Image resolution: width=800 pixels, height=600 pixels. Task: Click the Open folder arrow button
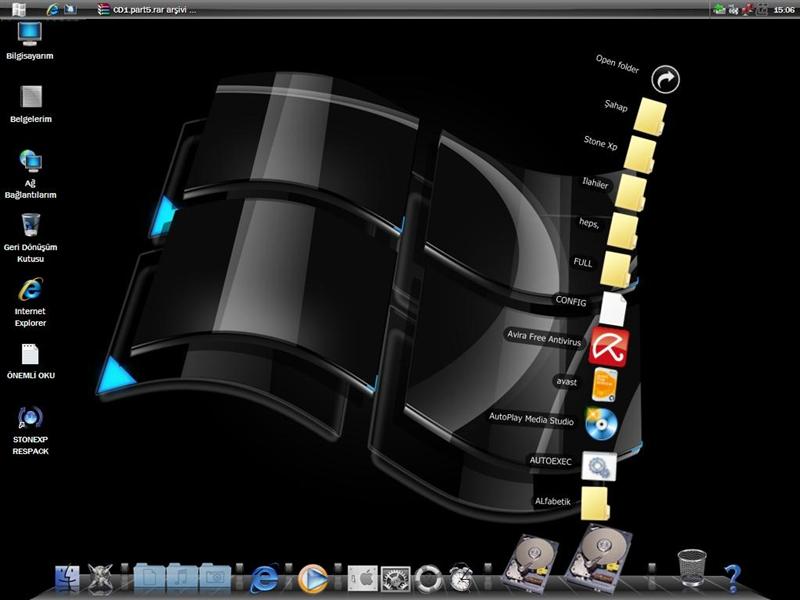665,79
